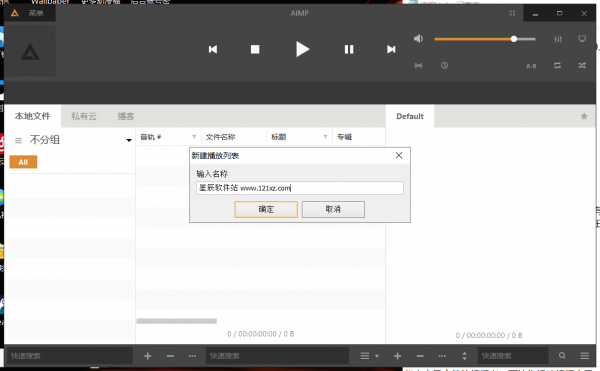
Task: Toggle repeat playback mode
Action: tap(557, 66)
